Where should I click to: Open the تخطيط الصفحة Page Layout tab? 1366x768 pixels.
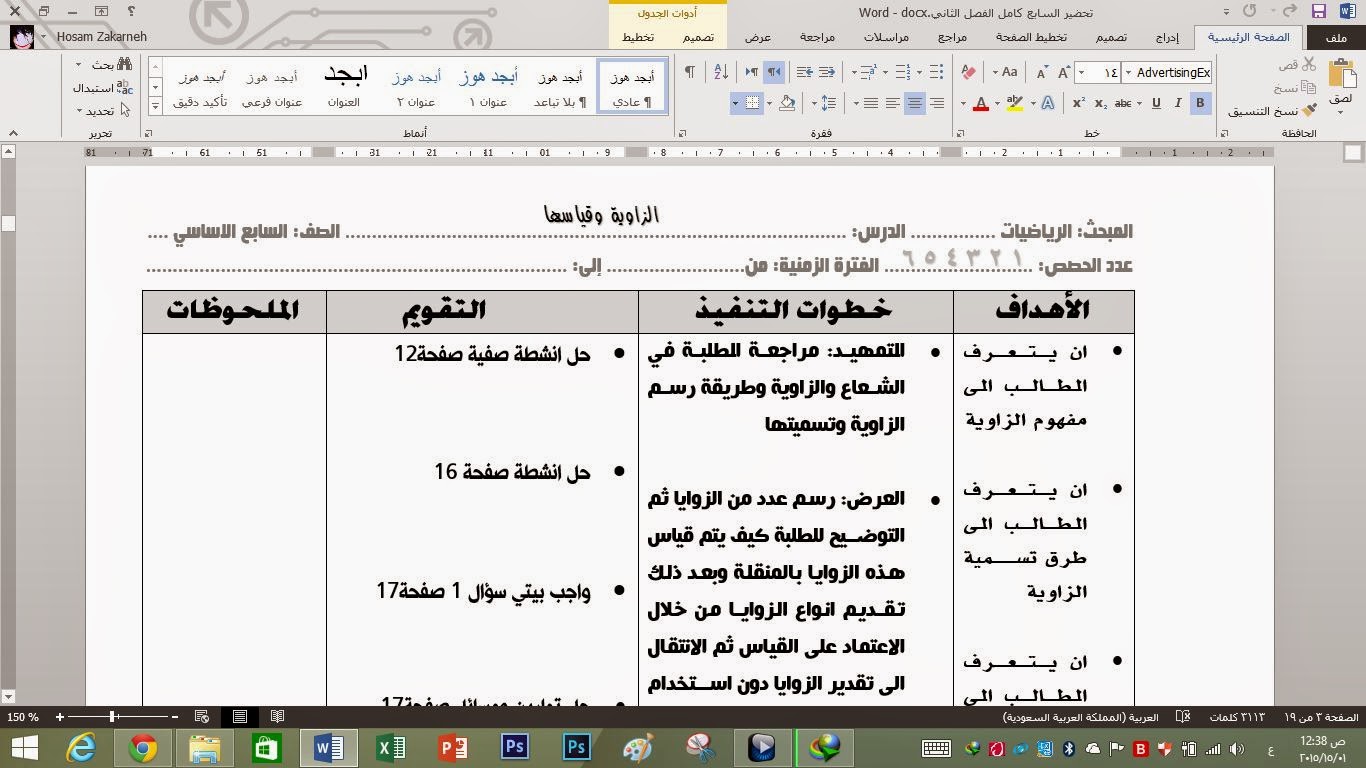pos(1031,37)
